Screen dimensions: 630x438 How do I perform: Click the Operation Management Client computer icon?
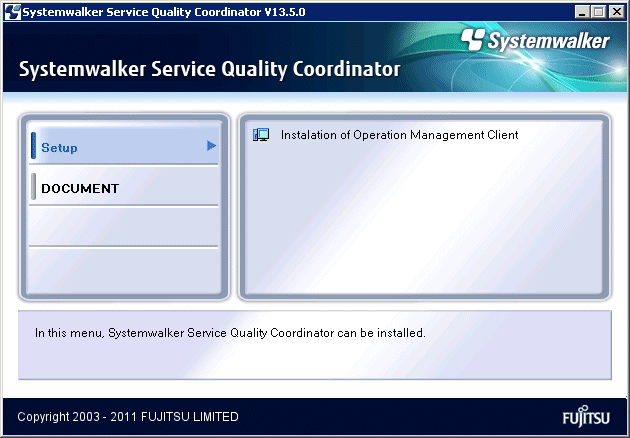coord(261,135)
